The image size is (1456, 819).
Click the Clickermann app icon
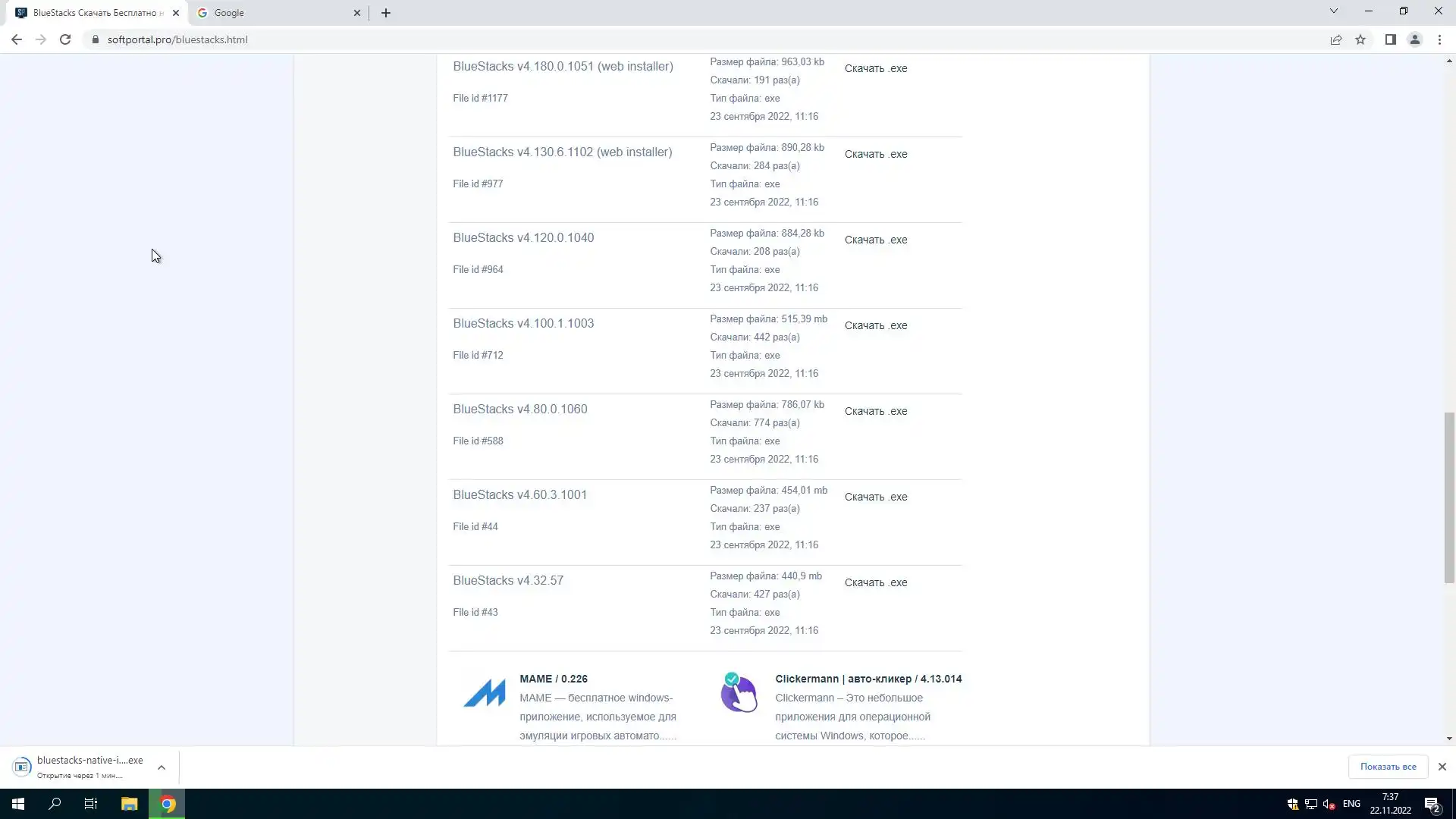click(x=739, y=693)
